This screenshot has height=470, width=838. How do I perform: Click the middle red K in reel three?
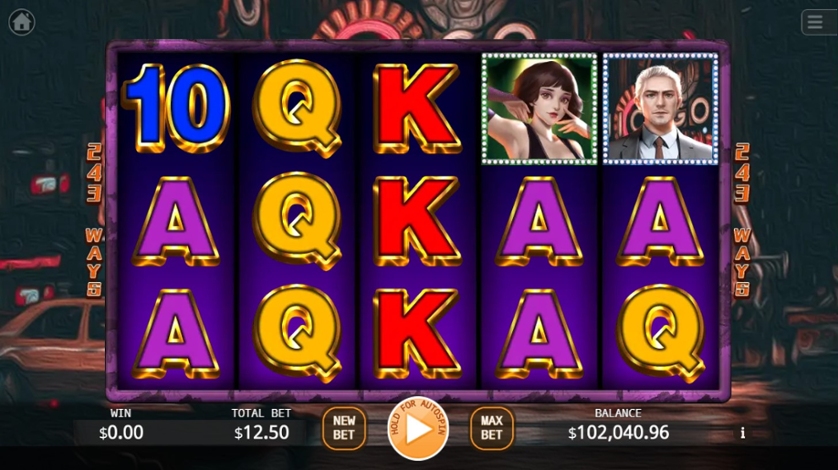417,221
